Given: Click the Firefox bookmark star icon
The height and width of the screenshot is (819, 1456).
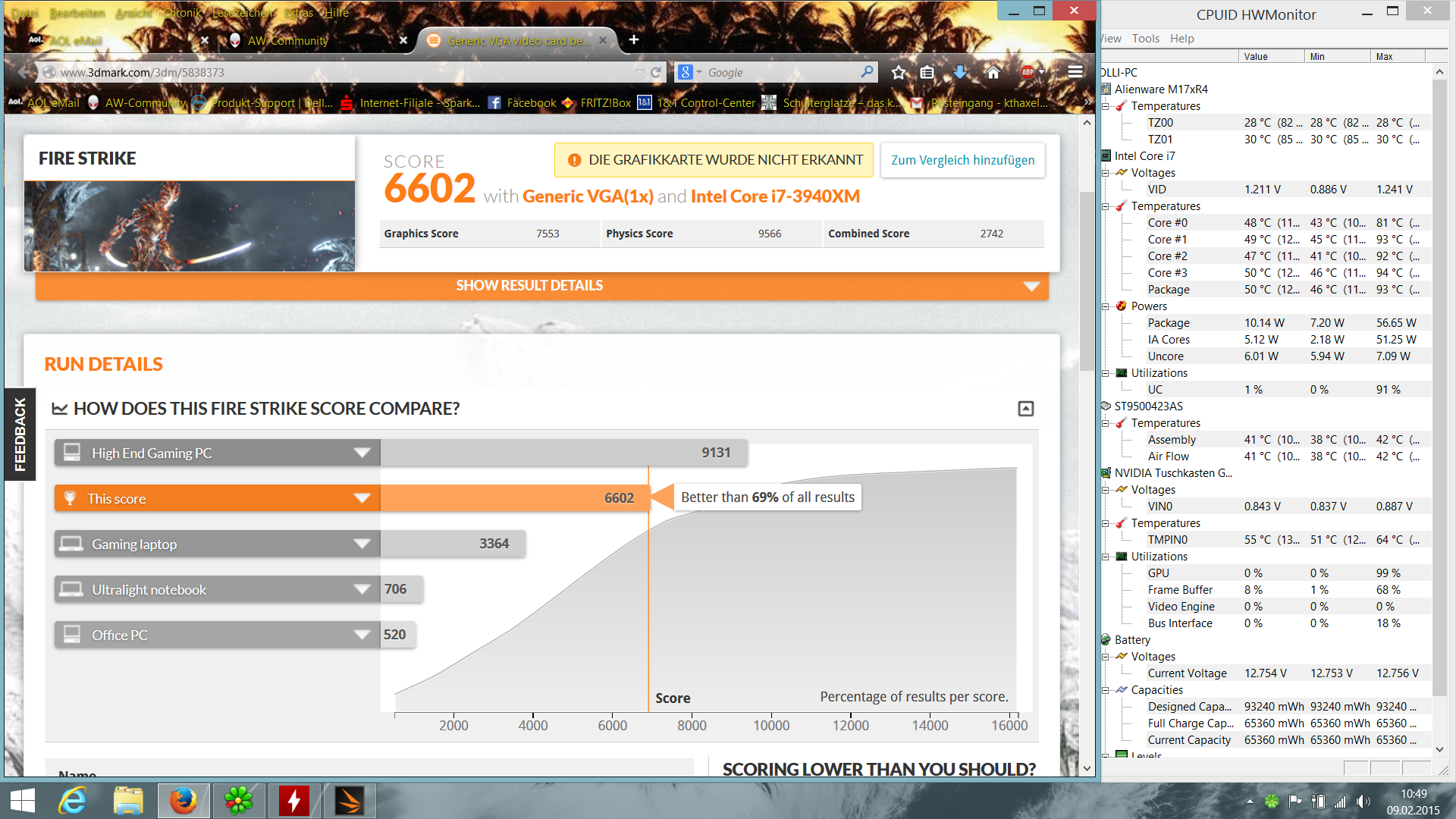Looking at the screenshot, I should 899,73.
